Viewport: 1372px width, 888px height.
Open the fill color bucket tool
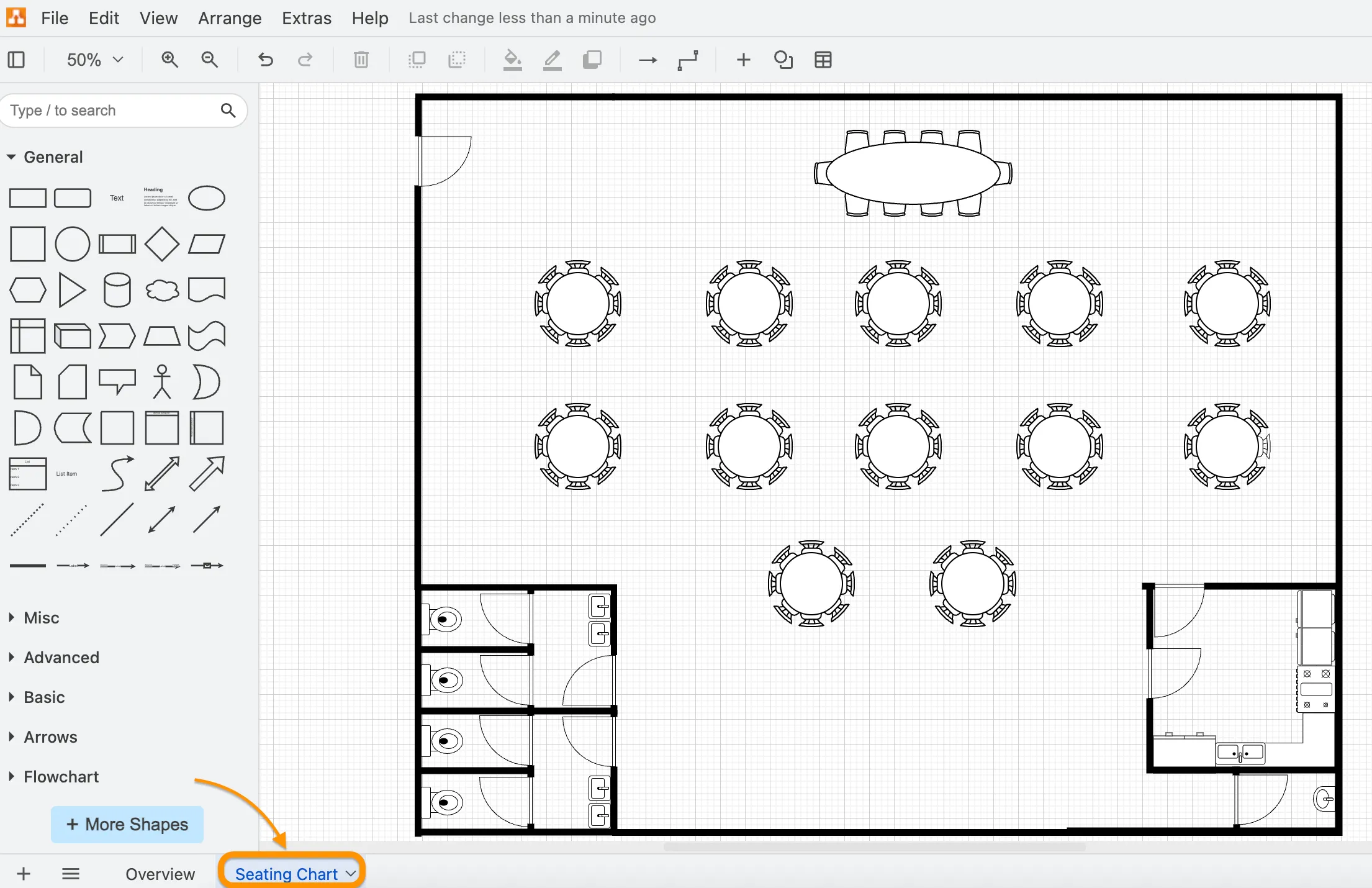click(512, 60)
